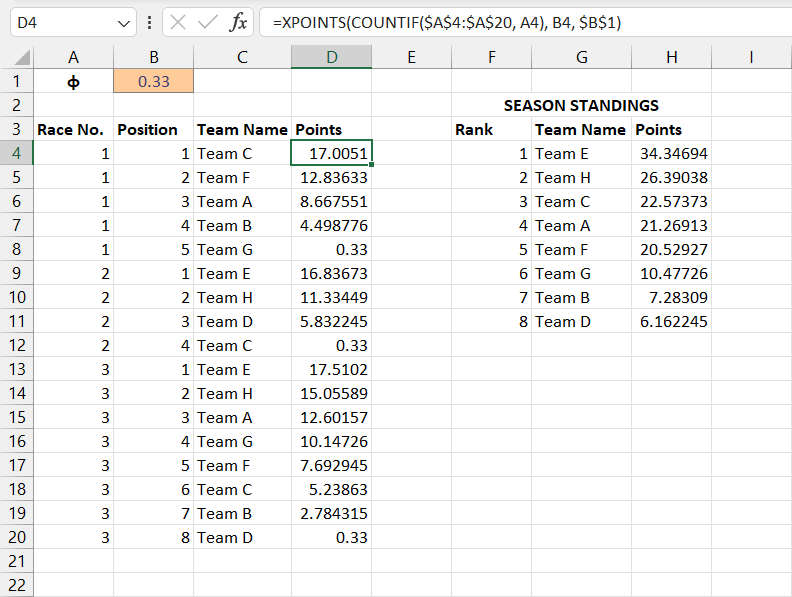792x597 pixels.
Task: Select column A header
Action: (73, 58)
